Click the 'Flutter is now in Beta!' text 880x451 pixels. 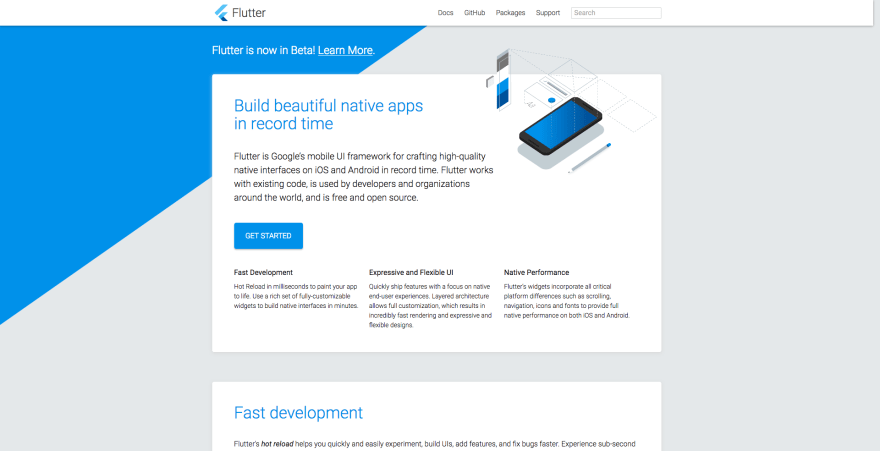[264, 50]
